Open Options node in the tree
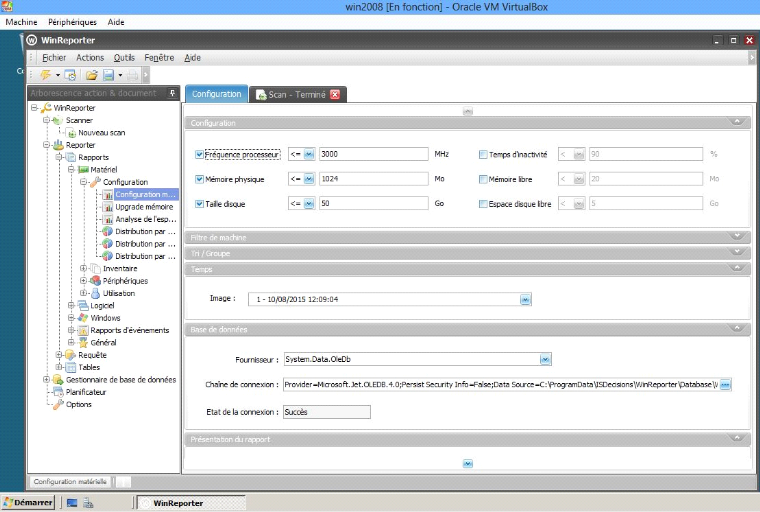The width and height of the screenshot is (760, 512). click(78, 404)
